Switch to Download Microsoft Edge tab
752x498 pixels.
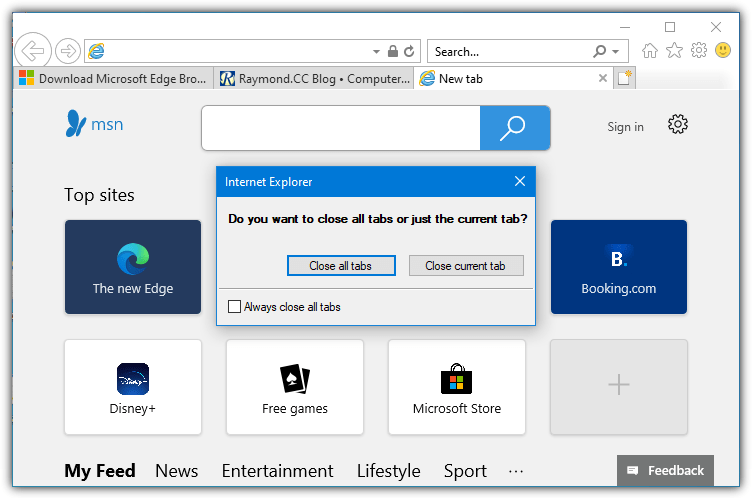point(113,79)
